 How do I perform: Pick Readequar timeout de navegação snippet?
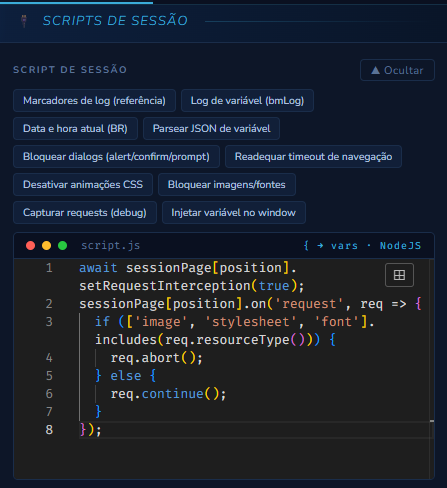click(x=313, y=156)
